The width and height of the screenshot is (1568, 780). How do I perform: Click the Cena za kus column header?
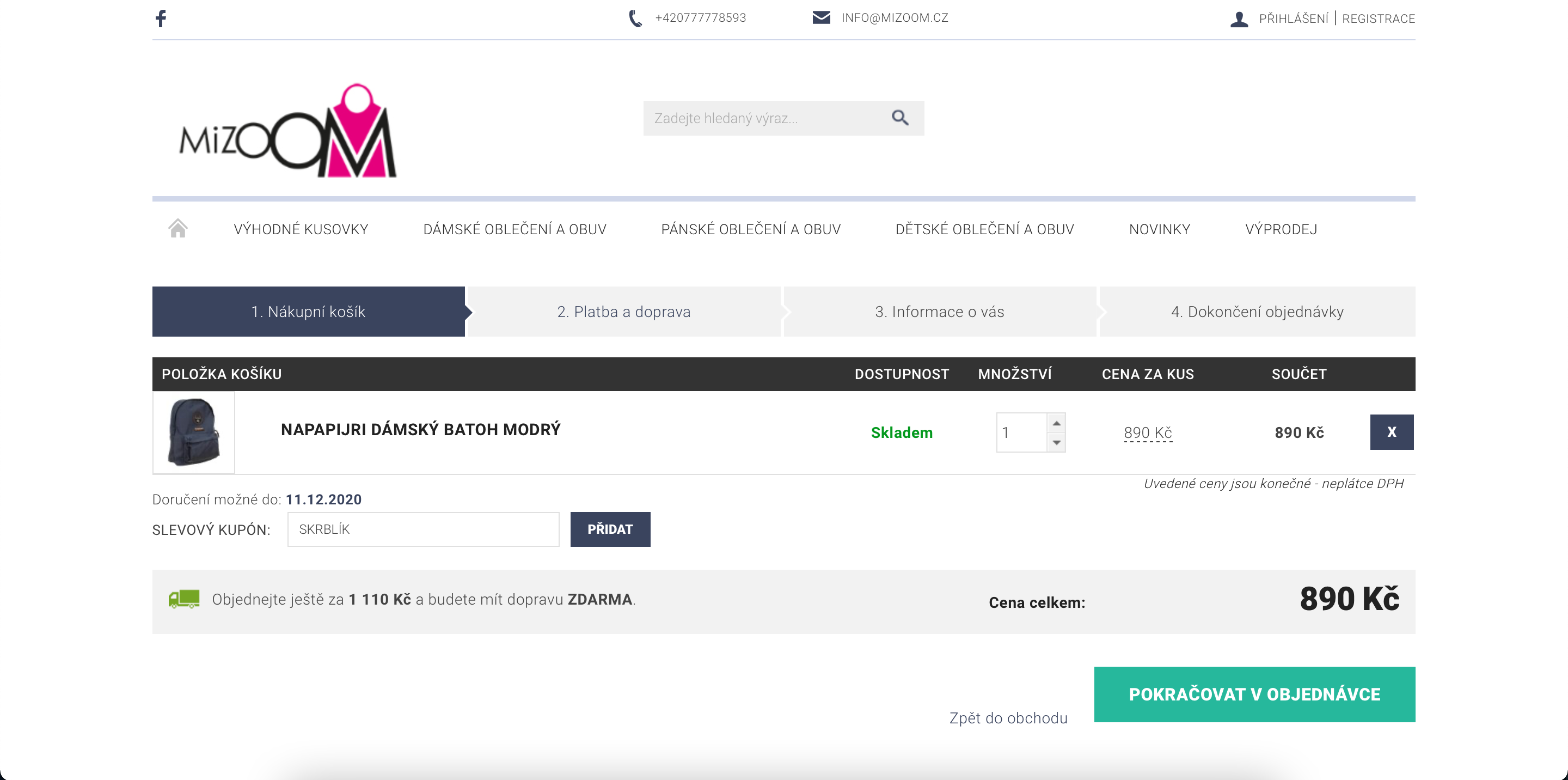click(1147, 374)
